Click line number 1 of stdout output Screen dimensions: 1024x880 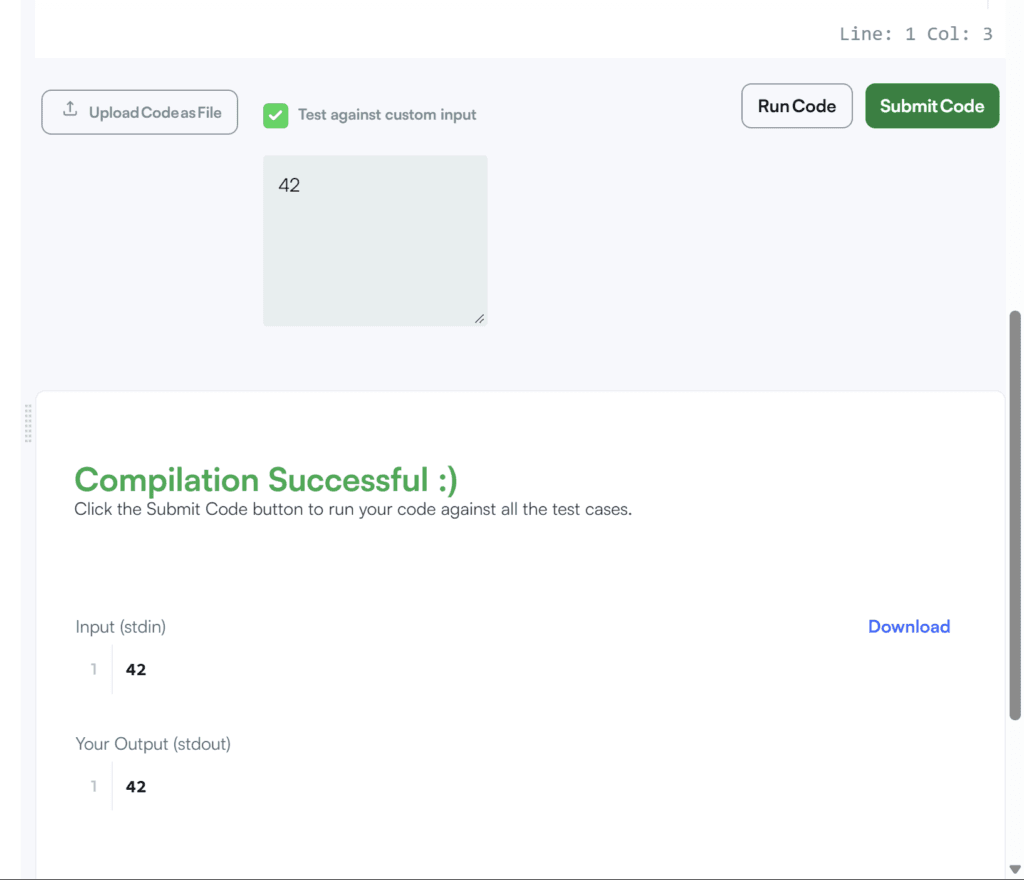[93, 787]
